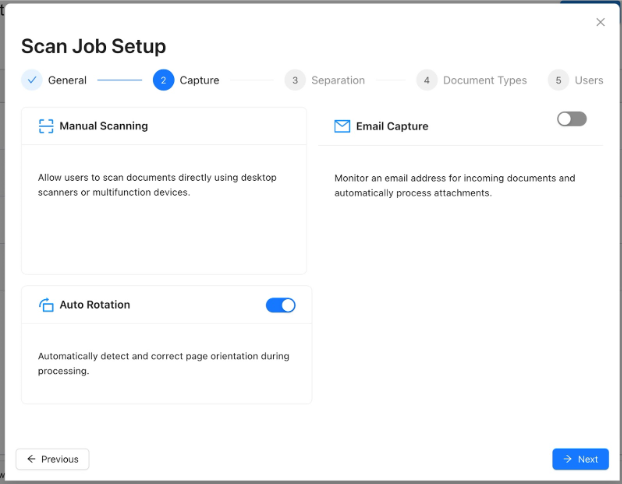Click the step 2 Capture circle
This screenshot has width=622, height=484.
[x=163, y=80]
